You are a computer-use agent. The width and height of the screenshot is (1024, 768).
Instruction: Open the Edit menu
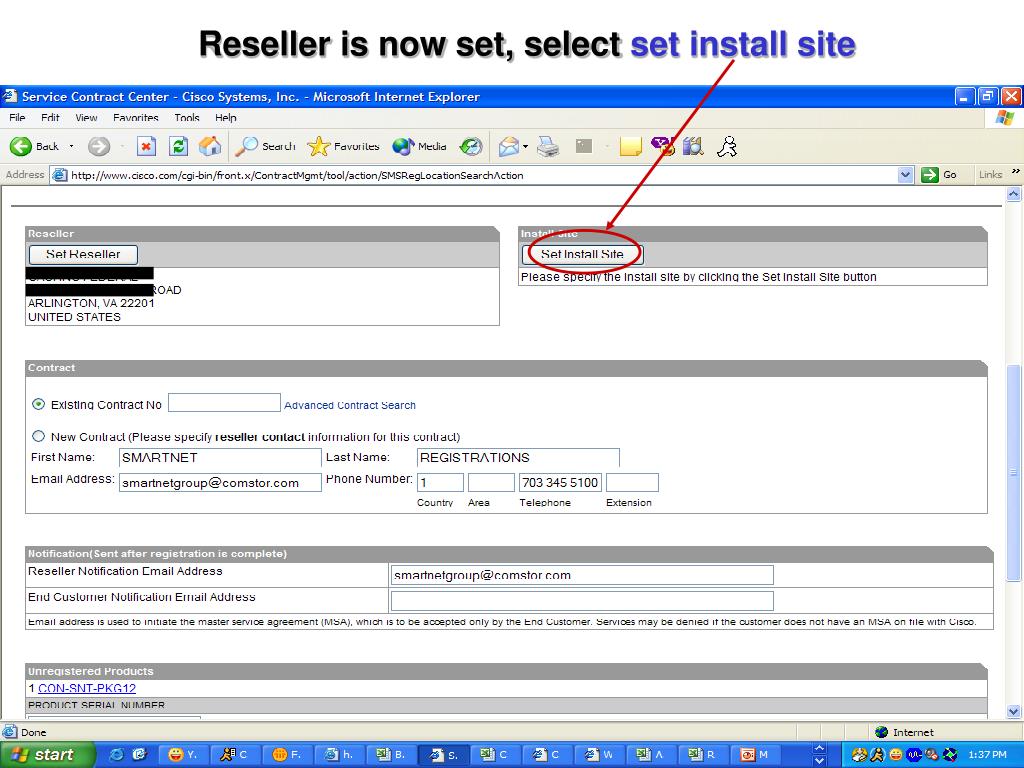point(50,118)
